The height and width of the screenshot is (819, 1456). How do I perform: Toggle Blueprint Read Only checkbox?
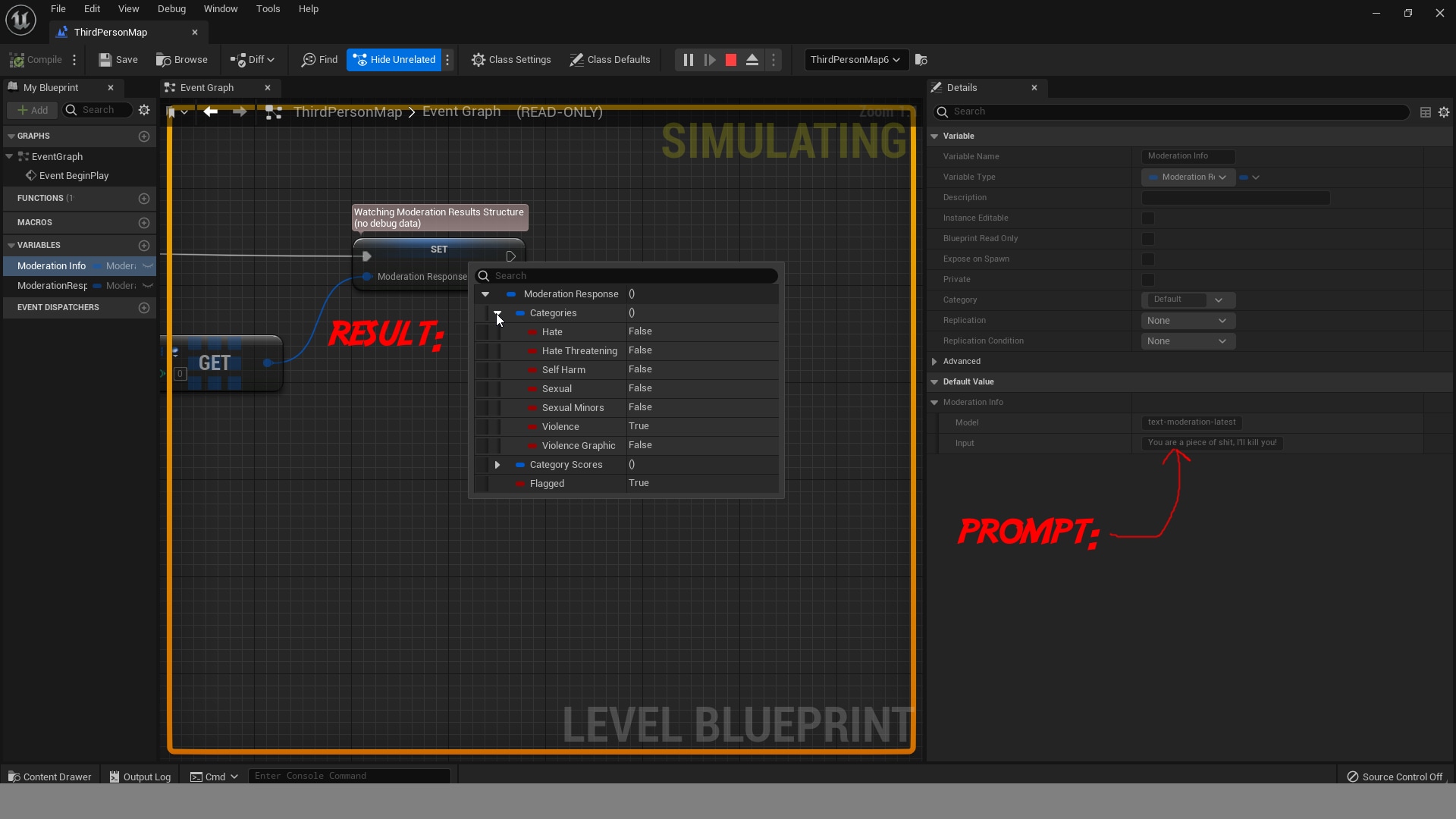[x=1148, y=239]
